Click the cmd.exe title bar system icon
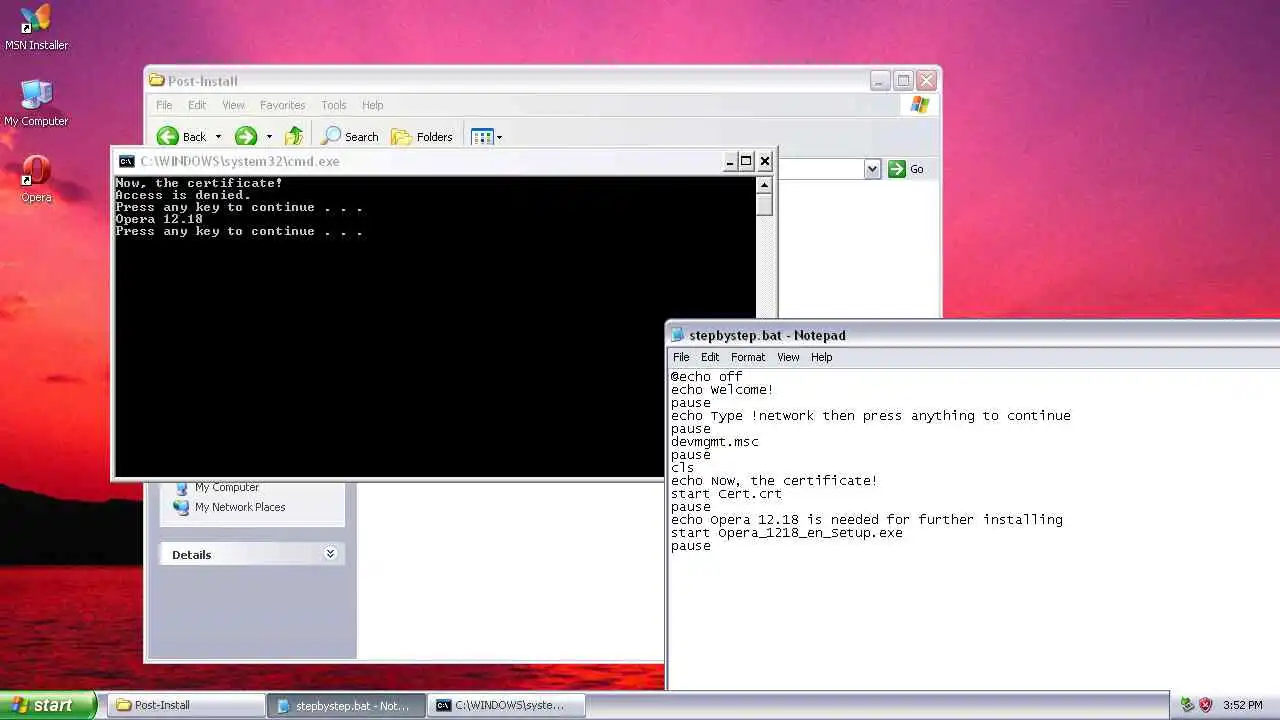This screenshot has height=720, width=1280. [x=126, y=161]
